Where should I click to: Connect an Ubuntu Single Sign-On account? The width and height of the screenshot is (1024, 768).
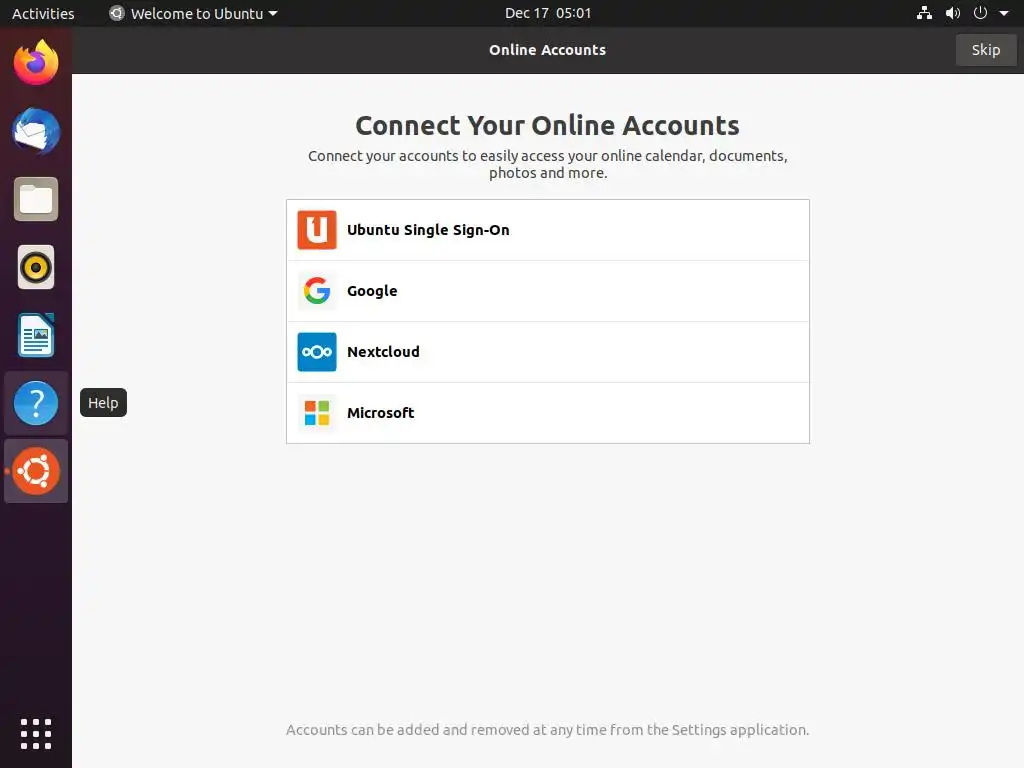pyautogui.click(x=548, y=230)
